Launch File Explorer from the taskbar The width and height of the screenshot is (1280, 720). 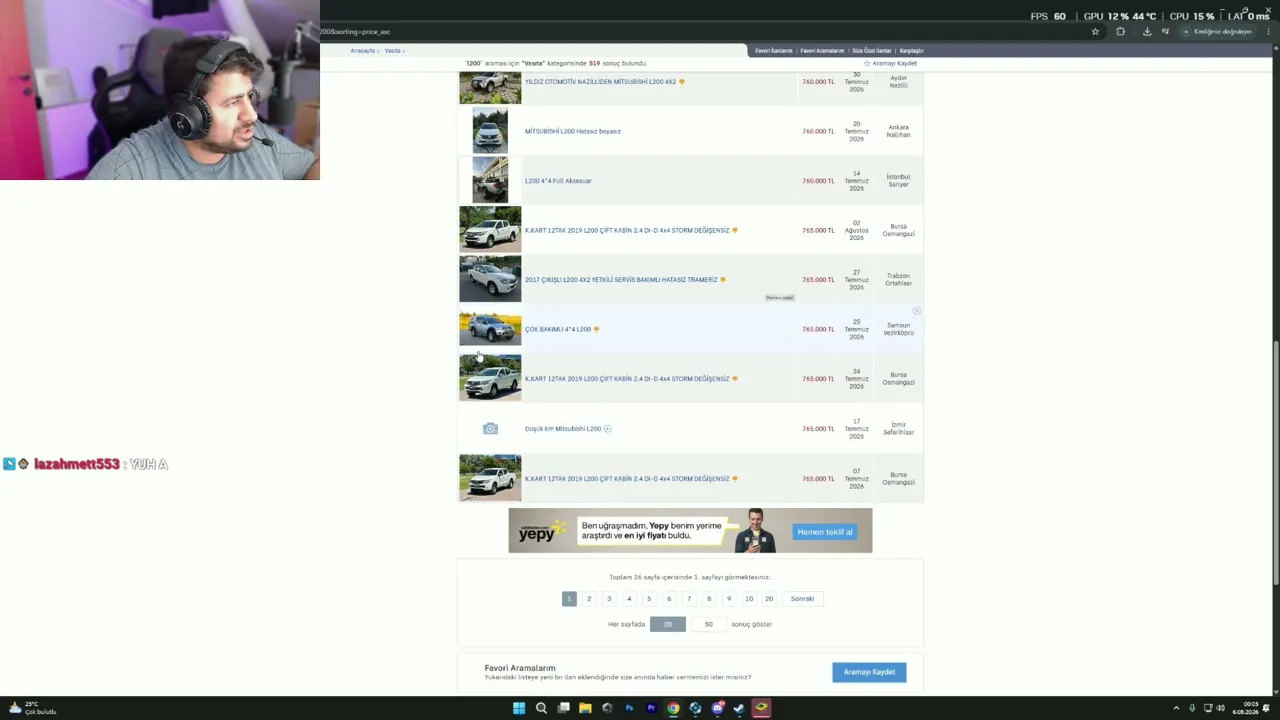point(585,708)
